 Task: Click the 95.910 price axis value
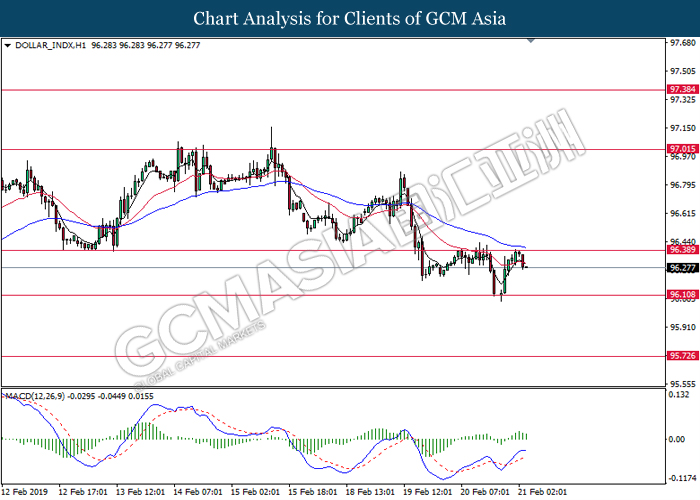(x=683, y=327)
